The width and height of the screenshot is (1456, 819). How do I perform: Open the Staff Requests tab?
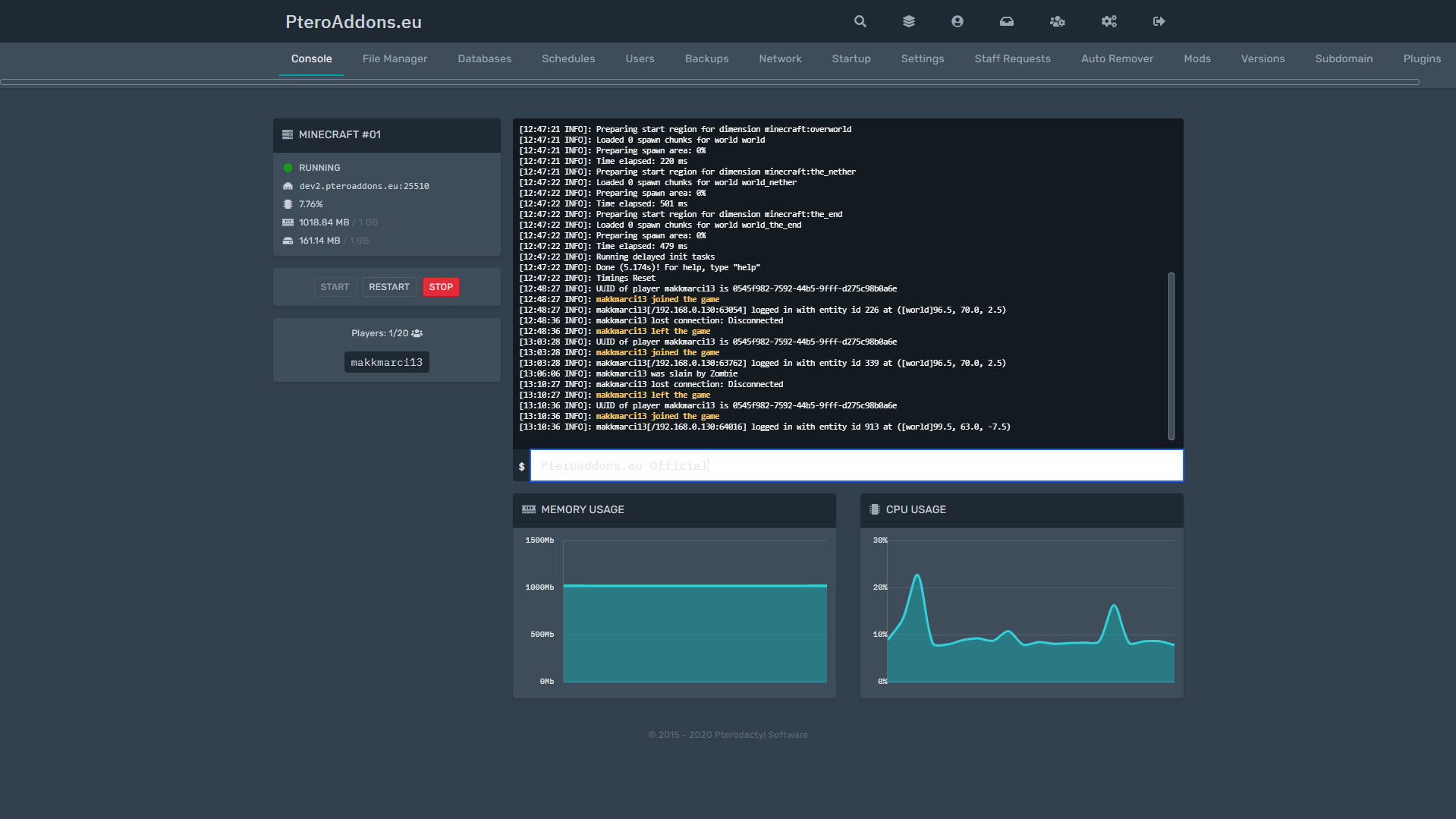(1012, 58)
